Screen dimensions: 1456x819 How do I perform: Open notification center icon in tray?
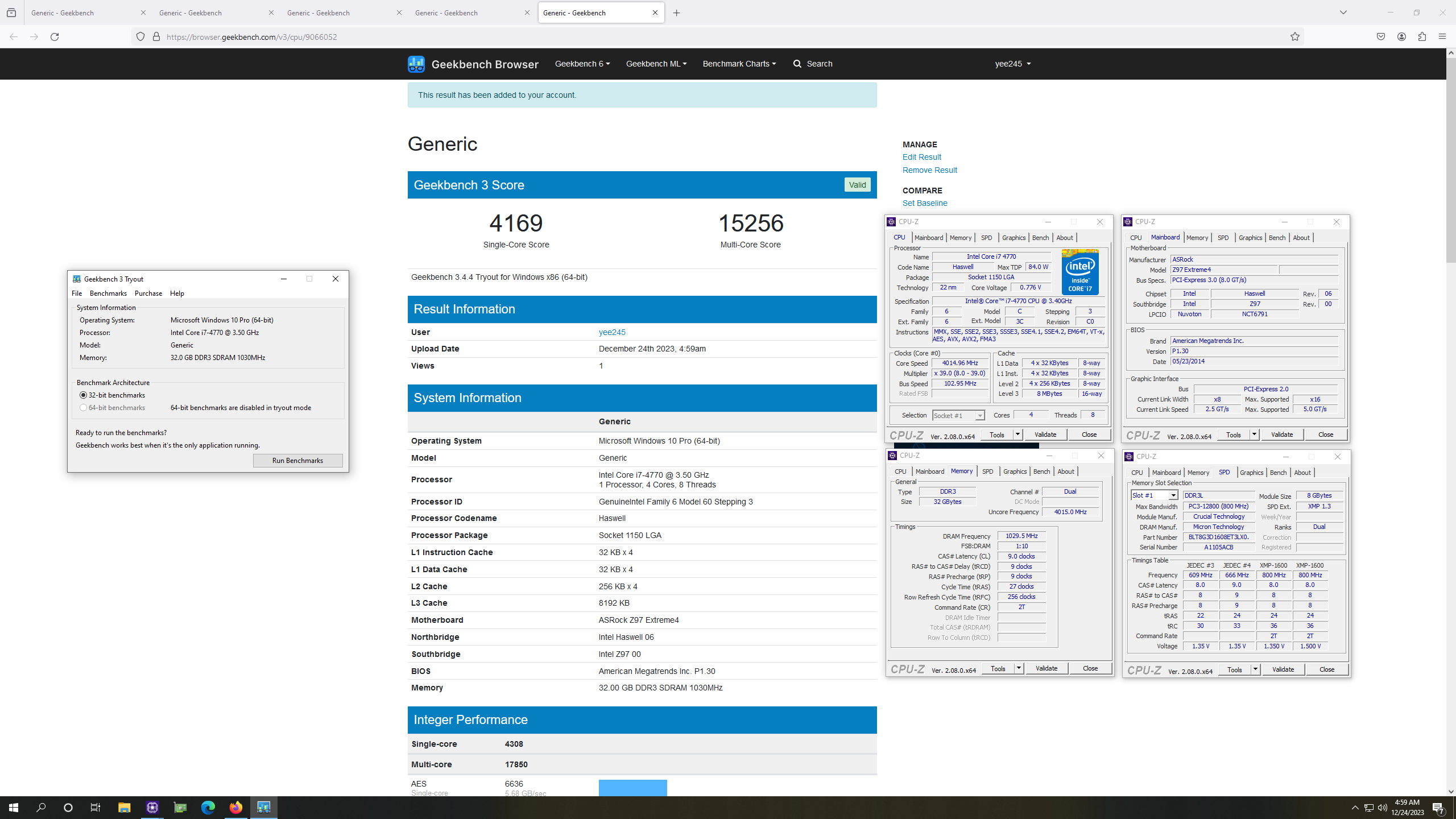coord(1438,808)
